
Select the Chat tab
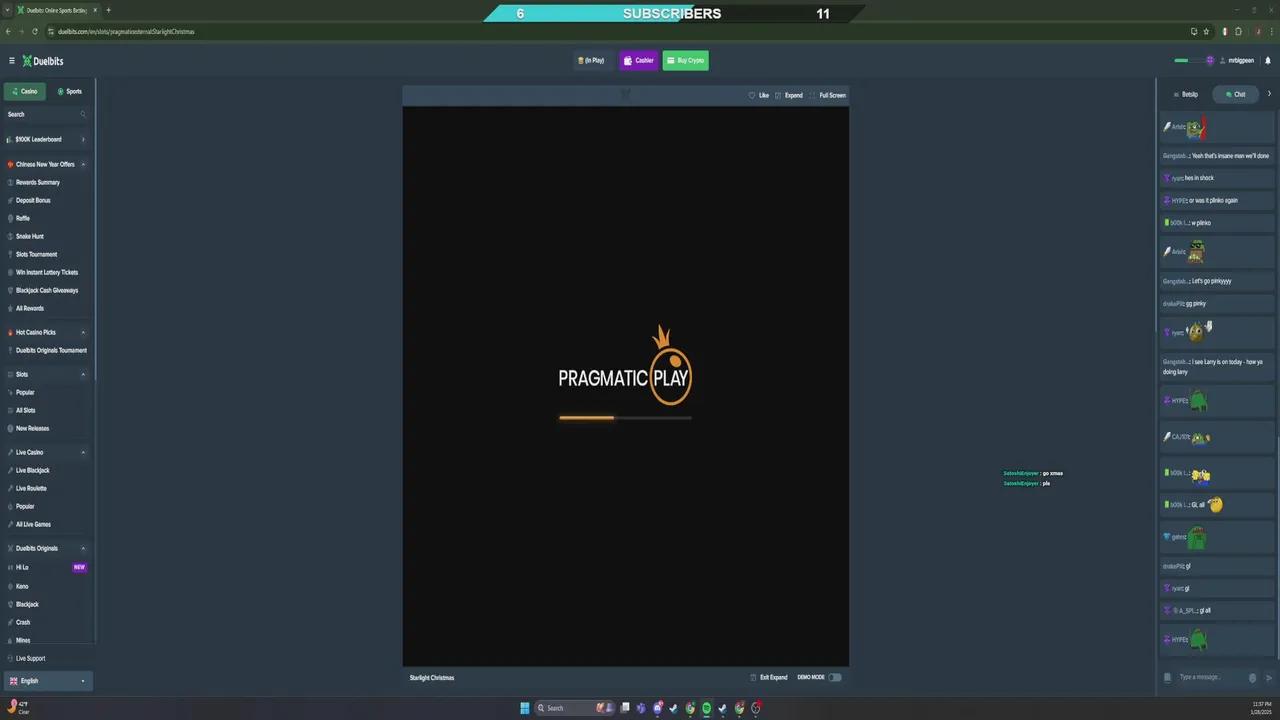coord(1236,94)
